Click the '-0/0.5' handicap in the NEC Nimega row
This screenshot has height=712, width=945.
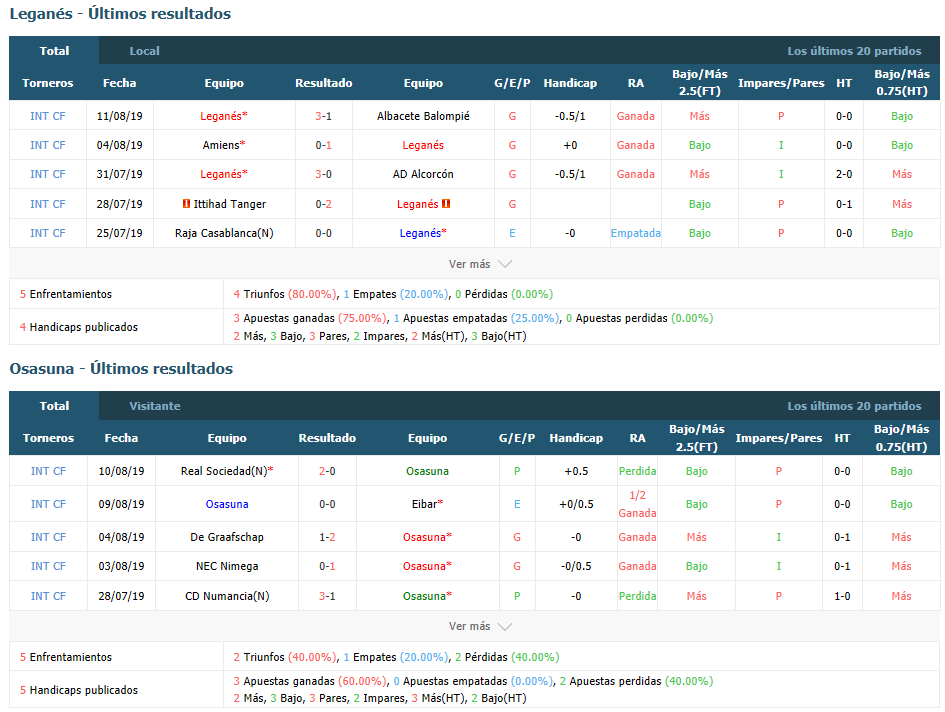coord(576,566)
